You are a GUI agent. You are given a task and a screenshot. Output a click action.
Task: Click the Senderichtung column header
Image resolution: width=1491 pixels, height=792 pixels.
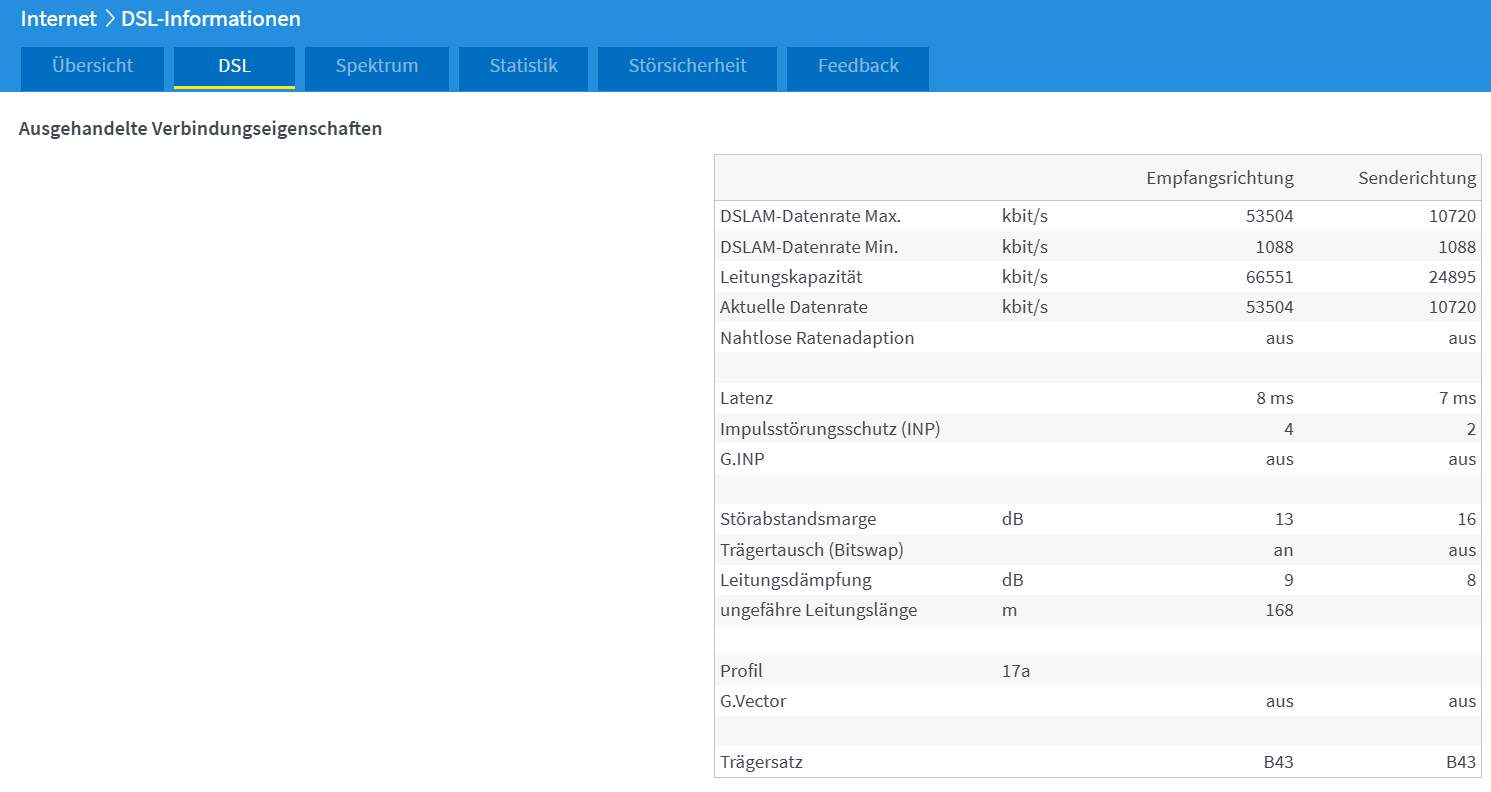(x=1417, y=178)
